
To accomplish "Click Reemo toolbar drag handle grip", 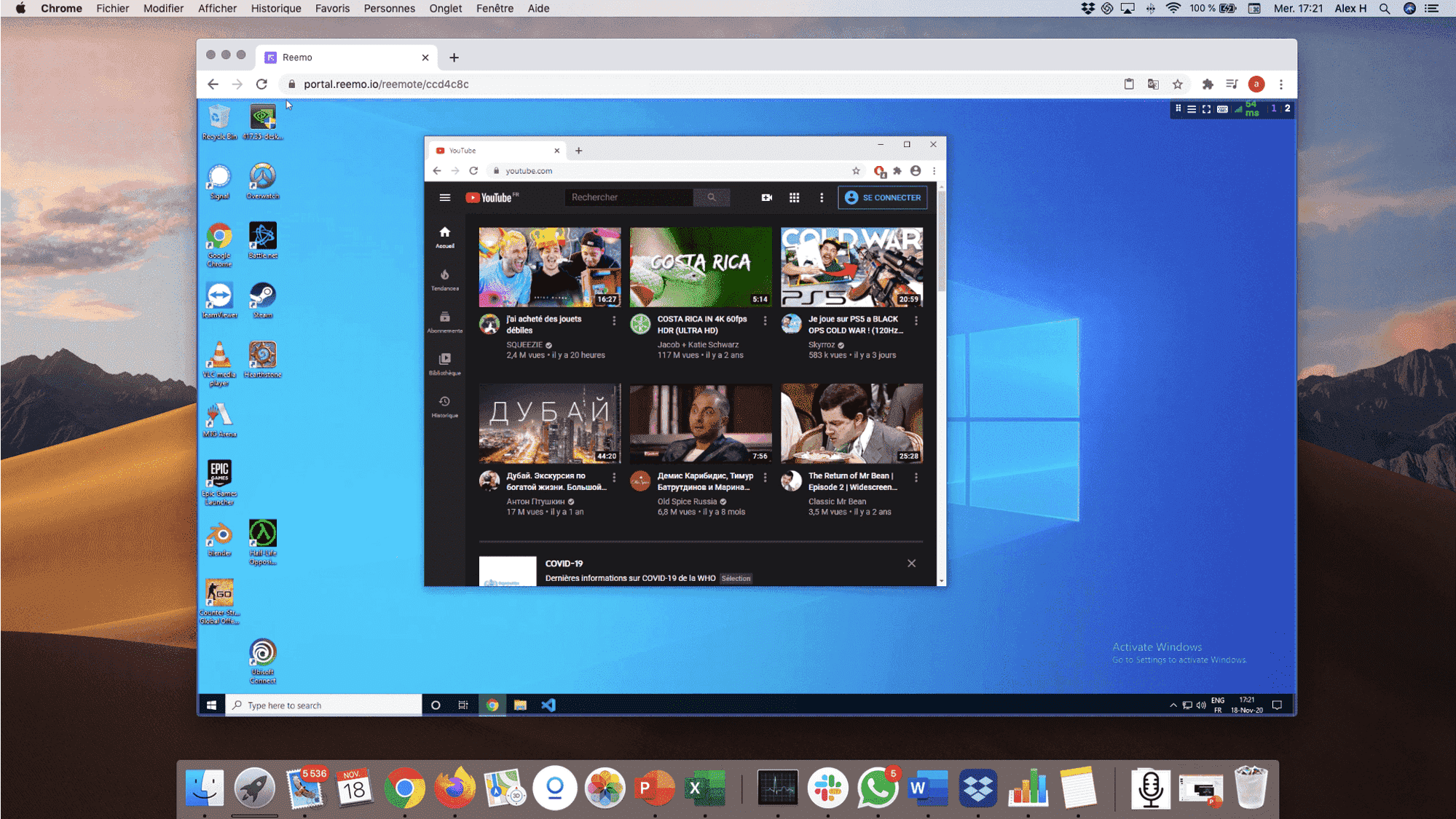I will [x=1178, y=109].
